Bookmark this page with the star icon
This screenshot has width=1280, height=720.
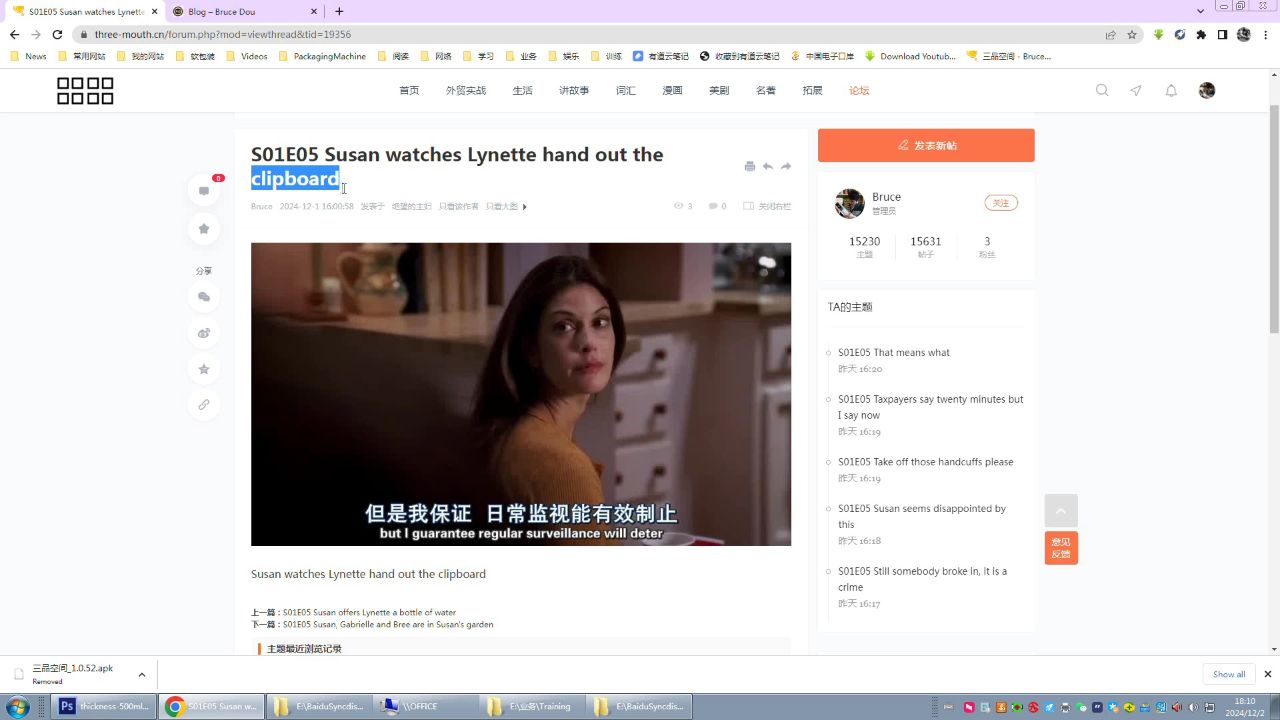coord(1132,34)
